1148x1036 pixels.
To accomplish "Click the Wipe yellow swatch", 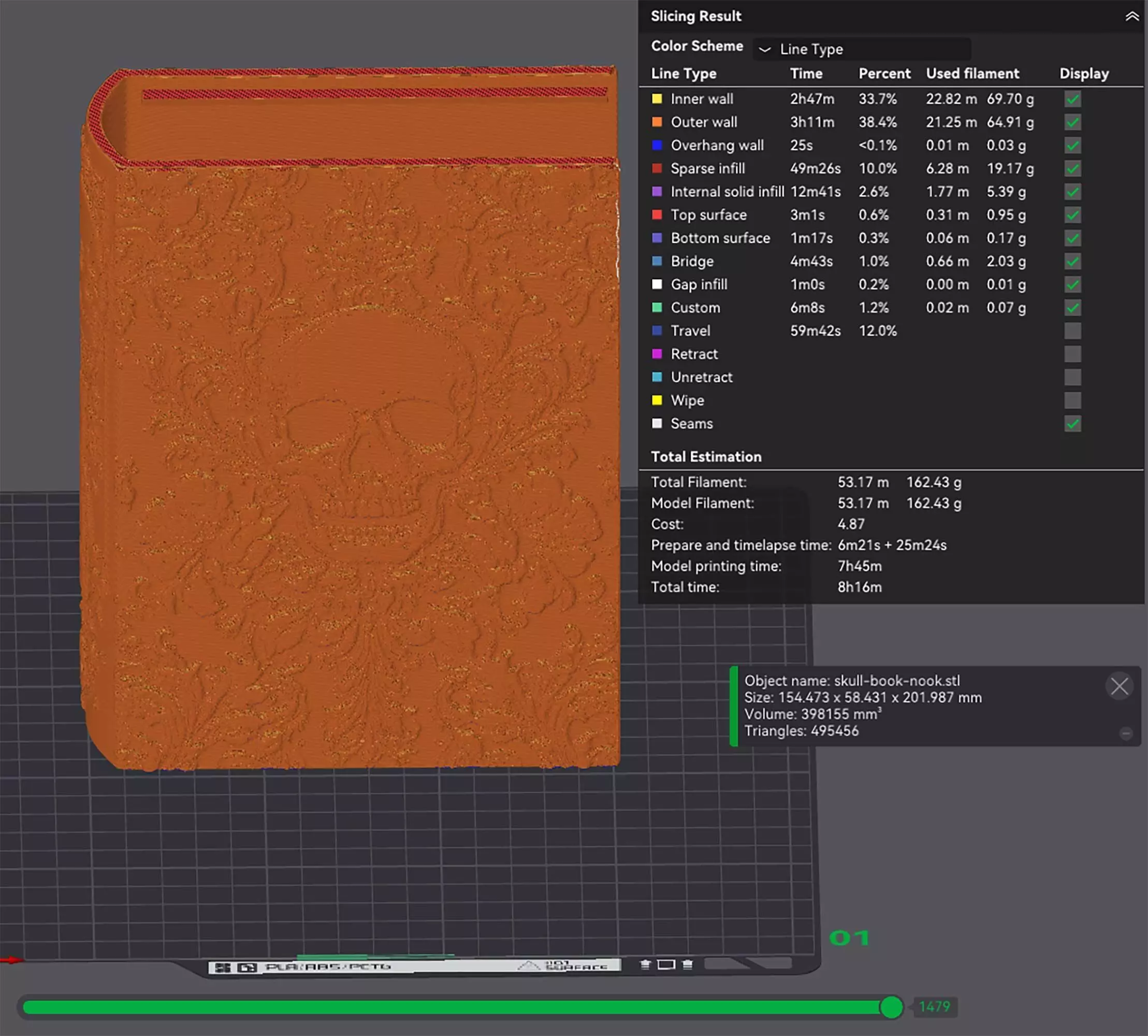I will point(657,400).
